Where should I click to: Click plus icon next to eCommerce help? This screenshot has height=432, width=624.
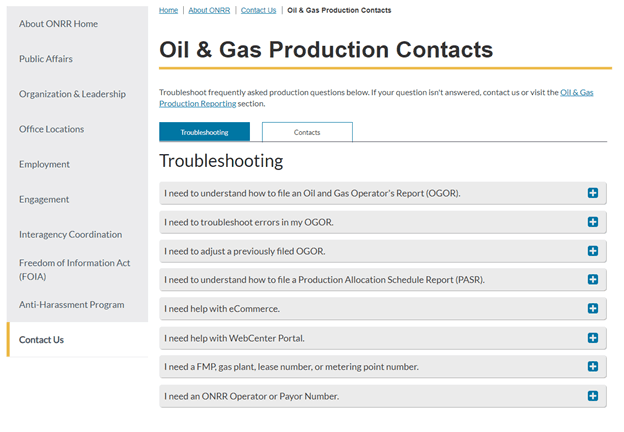pyautogui.click(x=592, y=309)
